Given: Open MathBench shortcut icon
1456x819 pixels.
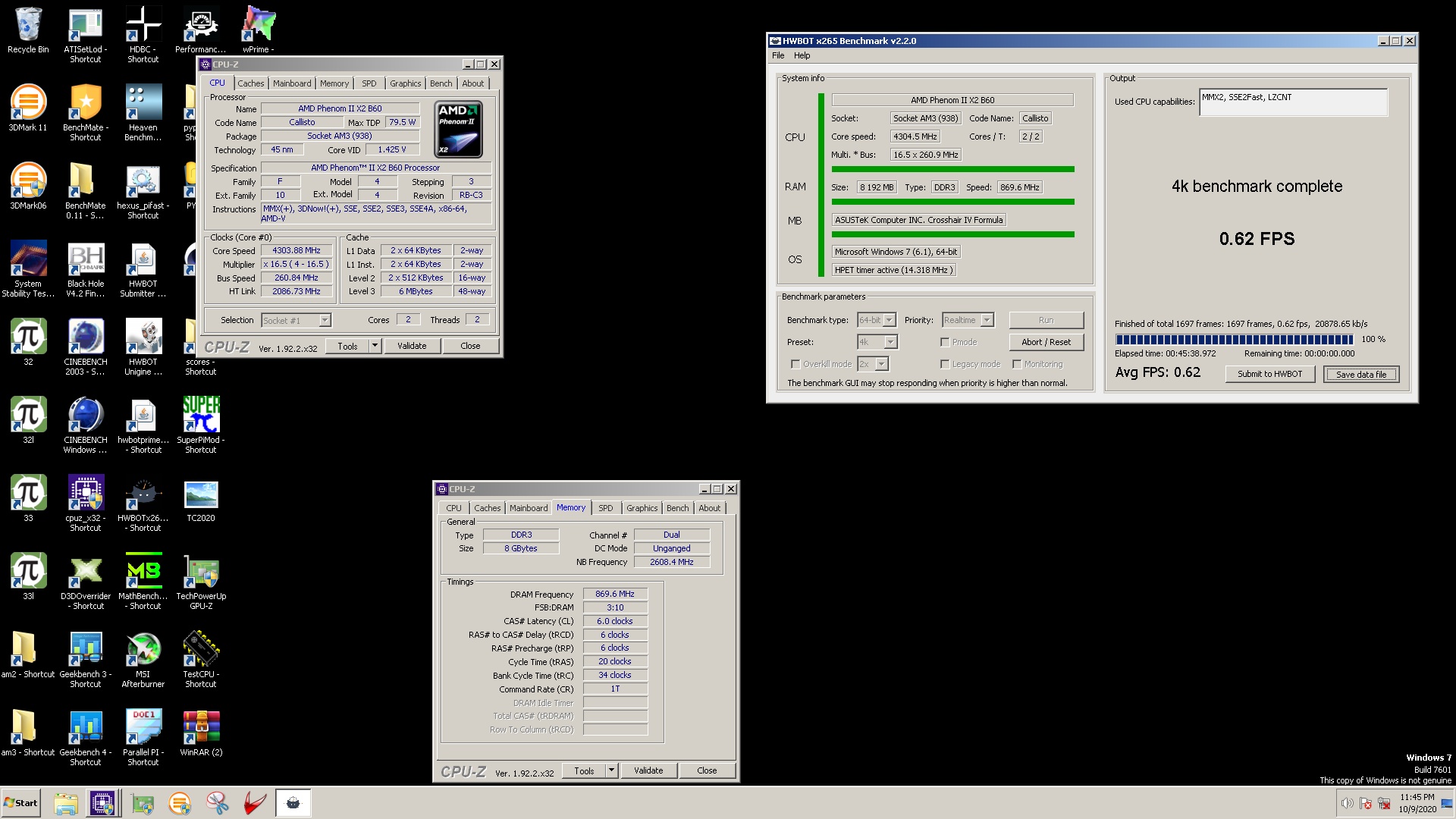Looking at the screenshot, I should tap(143, 582).
